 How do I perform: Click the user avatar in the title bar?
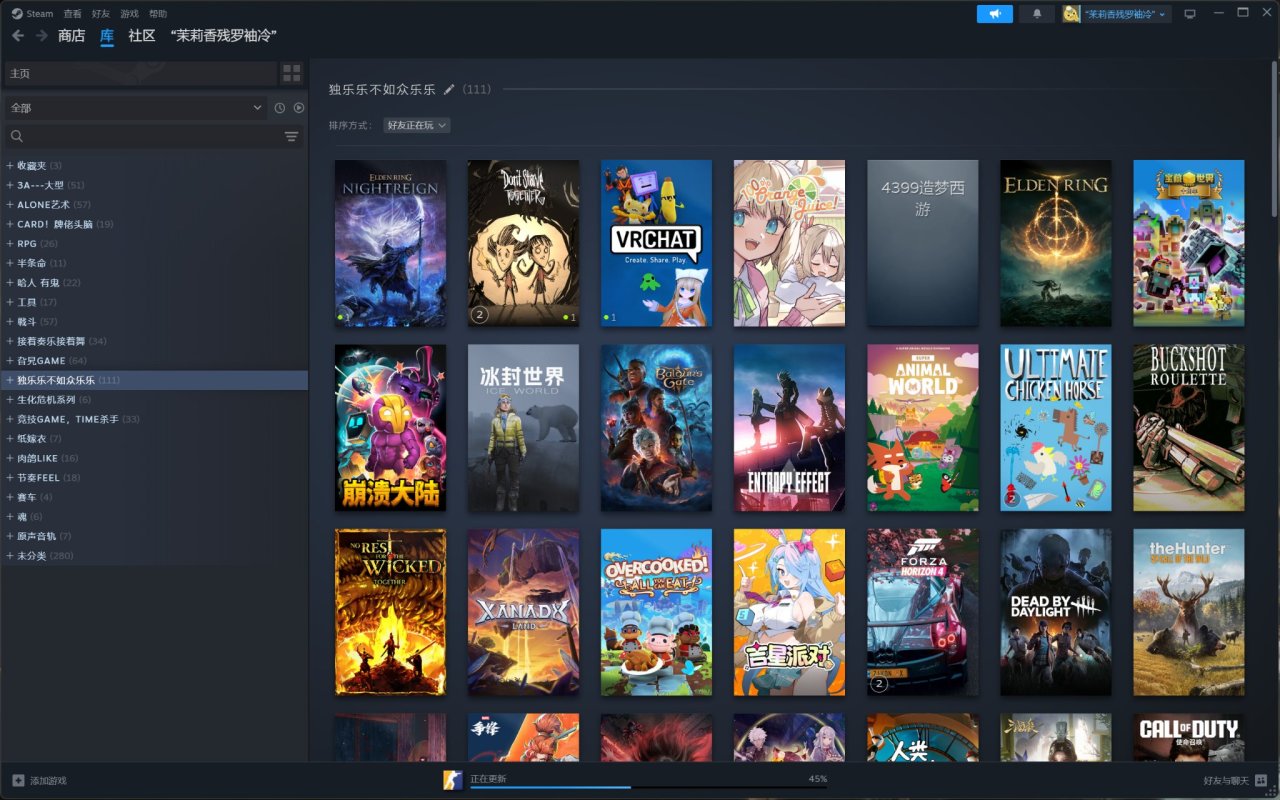[x=1071, y=14]
